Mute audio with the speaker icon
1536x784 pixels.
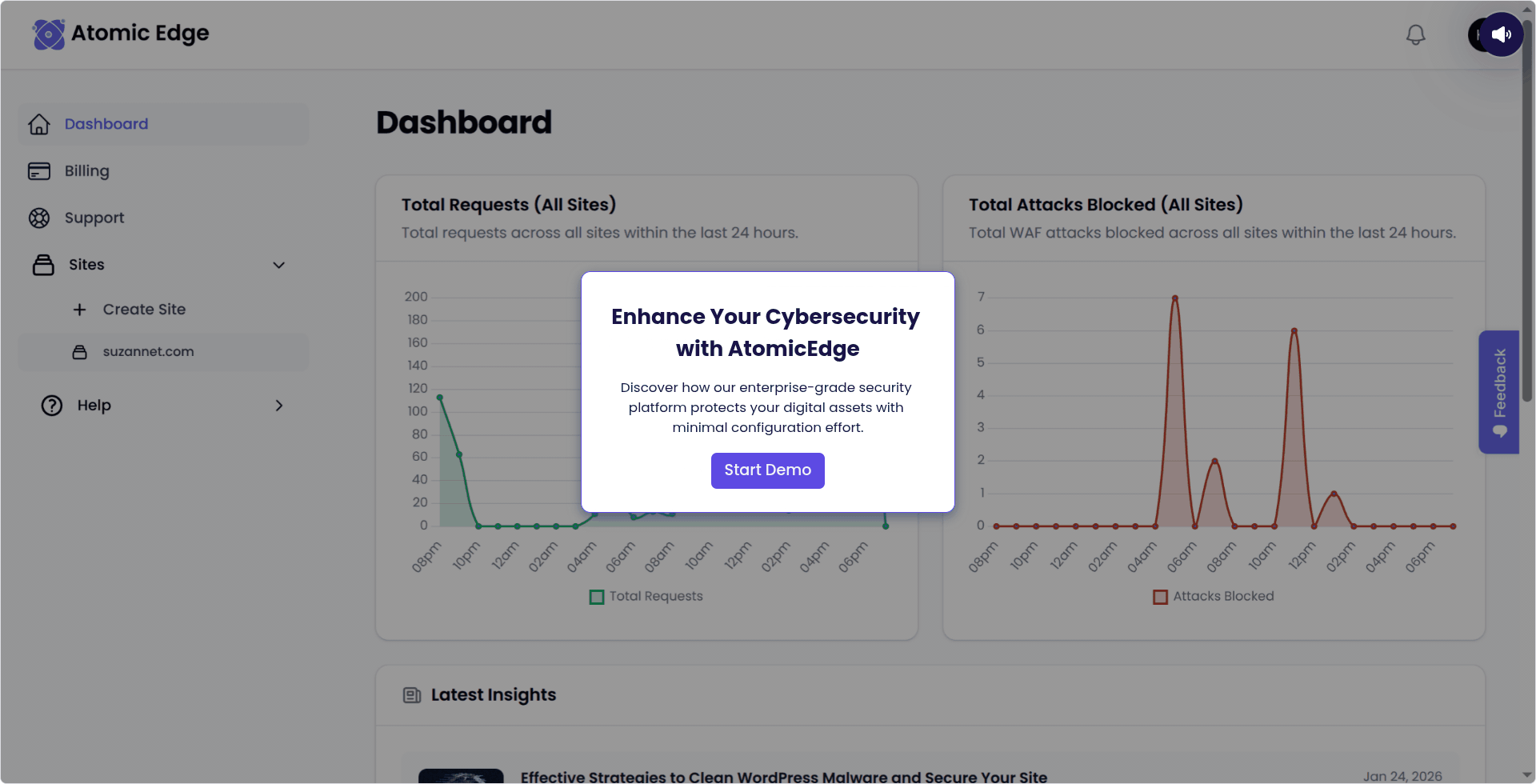pos(1502,34)
